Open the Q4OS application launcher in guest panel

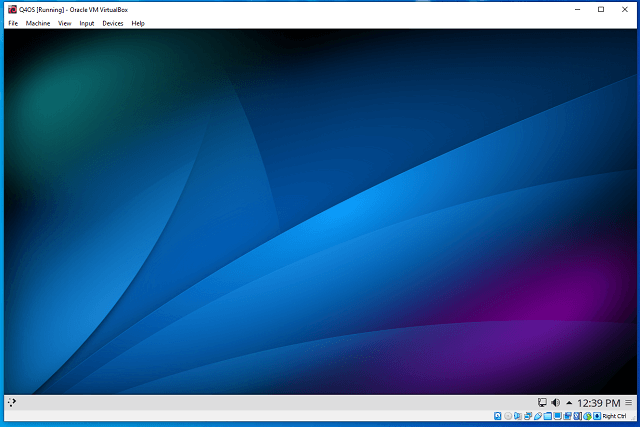[11, 402]
